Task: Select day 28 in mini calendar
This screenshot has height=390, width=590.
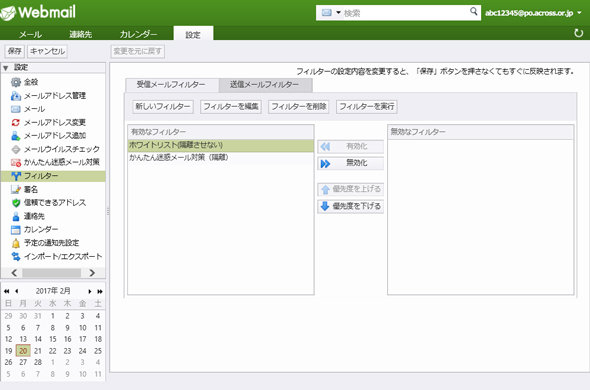Action: [x=38, y=362]
